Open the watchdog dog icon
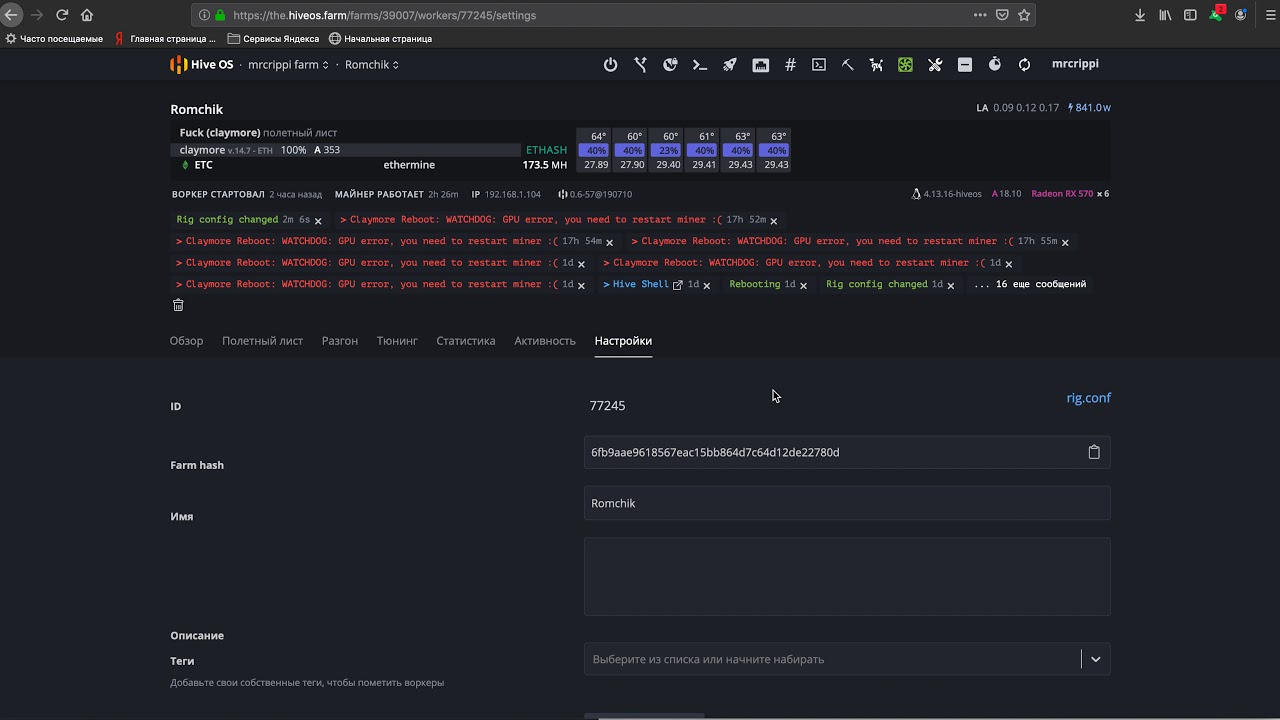 pos(876,64)
